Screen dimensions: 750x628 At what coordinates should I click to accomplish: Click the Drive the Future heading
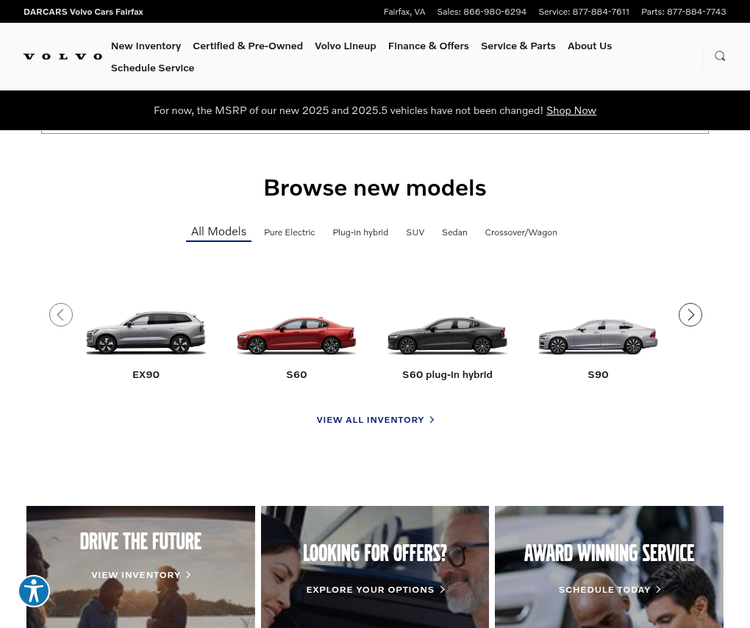point(141,541)
